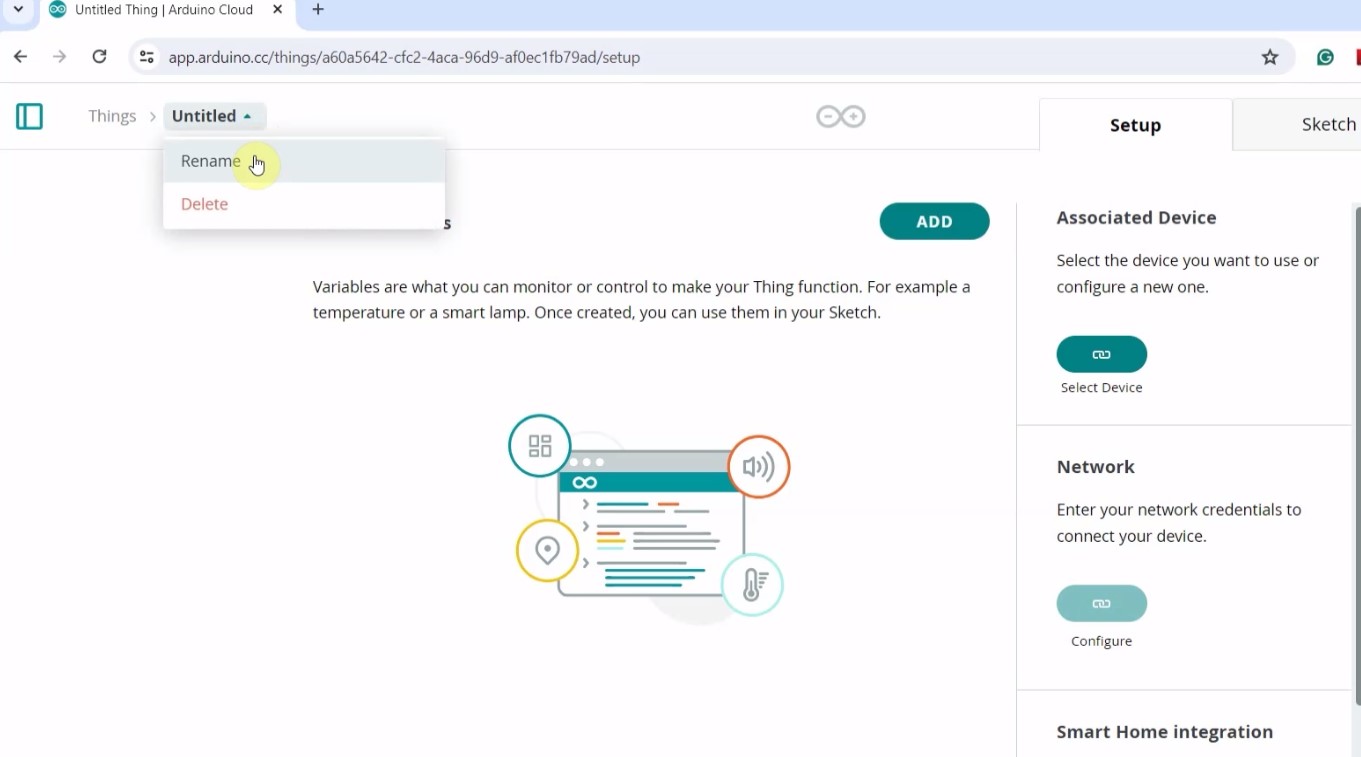The height and width of the screenshot is (757, 1361).
Task: Expand the browser tab search dropdown
Action: pyautogui.click(x=18, y=10)
